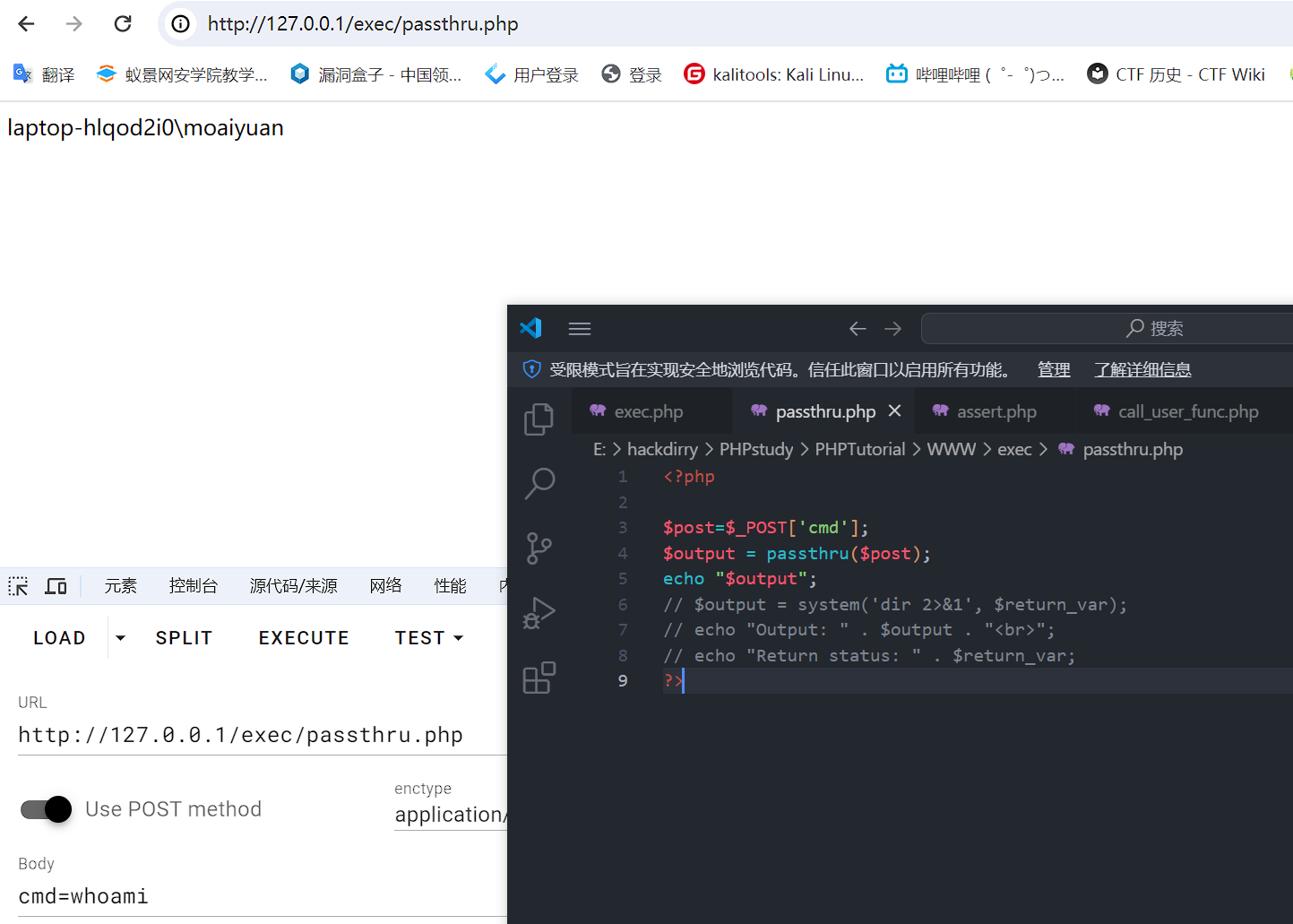Go forward with the browser forward arrow
The height and width of the screenshot is (924, 1293).
(74, 24)
